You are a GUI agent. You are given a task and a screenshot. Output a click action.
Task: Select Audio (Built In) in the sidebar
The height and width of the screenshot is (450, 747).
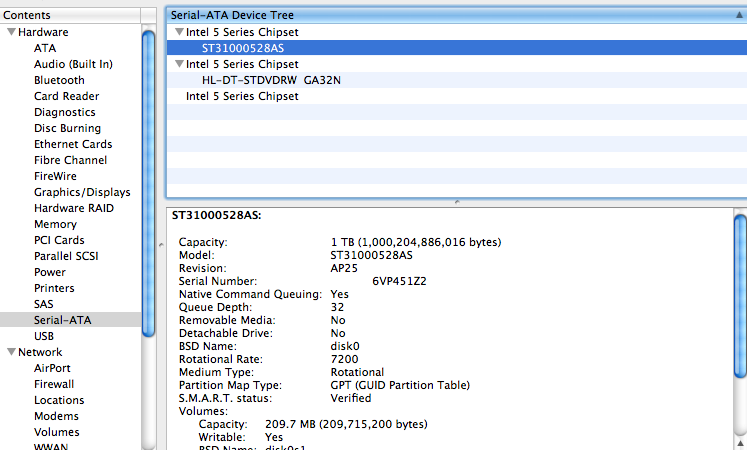[73, 64]
